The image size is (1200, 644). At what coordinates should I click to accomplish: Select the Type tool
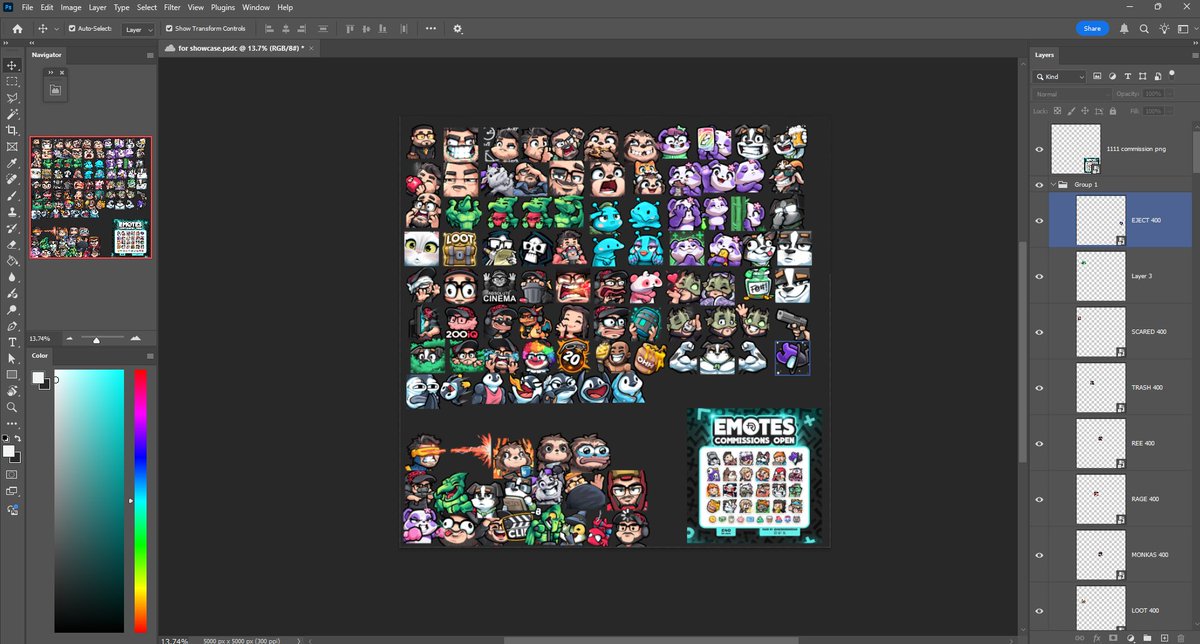12,342
